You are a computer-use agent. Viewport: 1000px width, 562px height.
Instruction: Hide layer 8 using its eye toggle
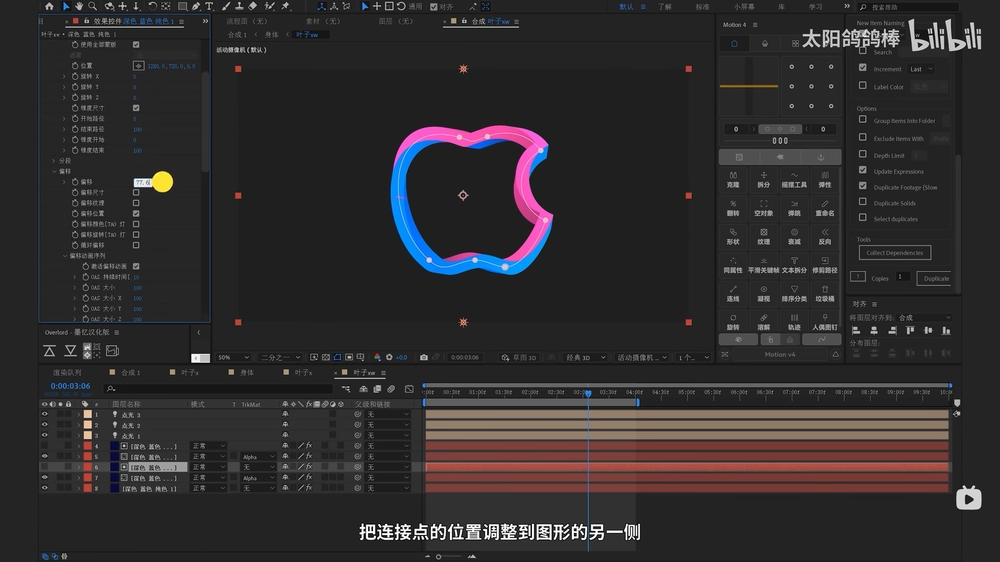(45, 488)
